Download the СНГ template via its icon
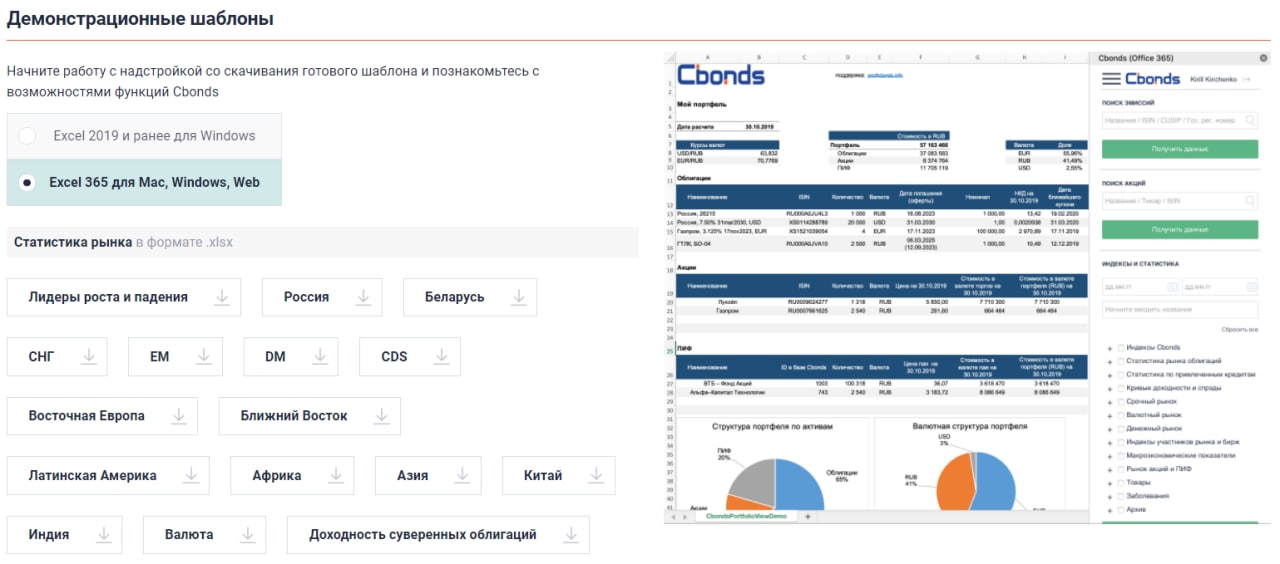1280x564 pixels. pyautogui.click(x=89, y=356)
